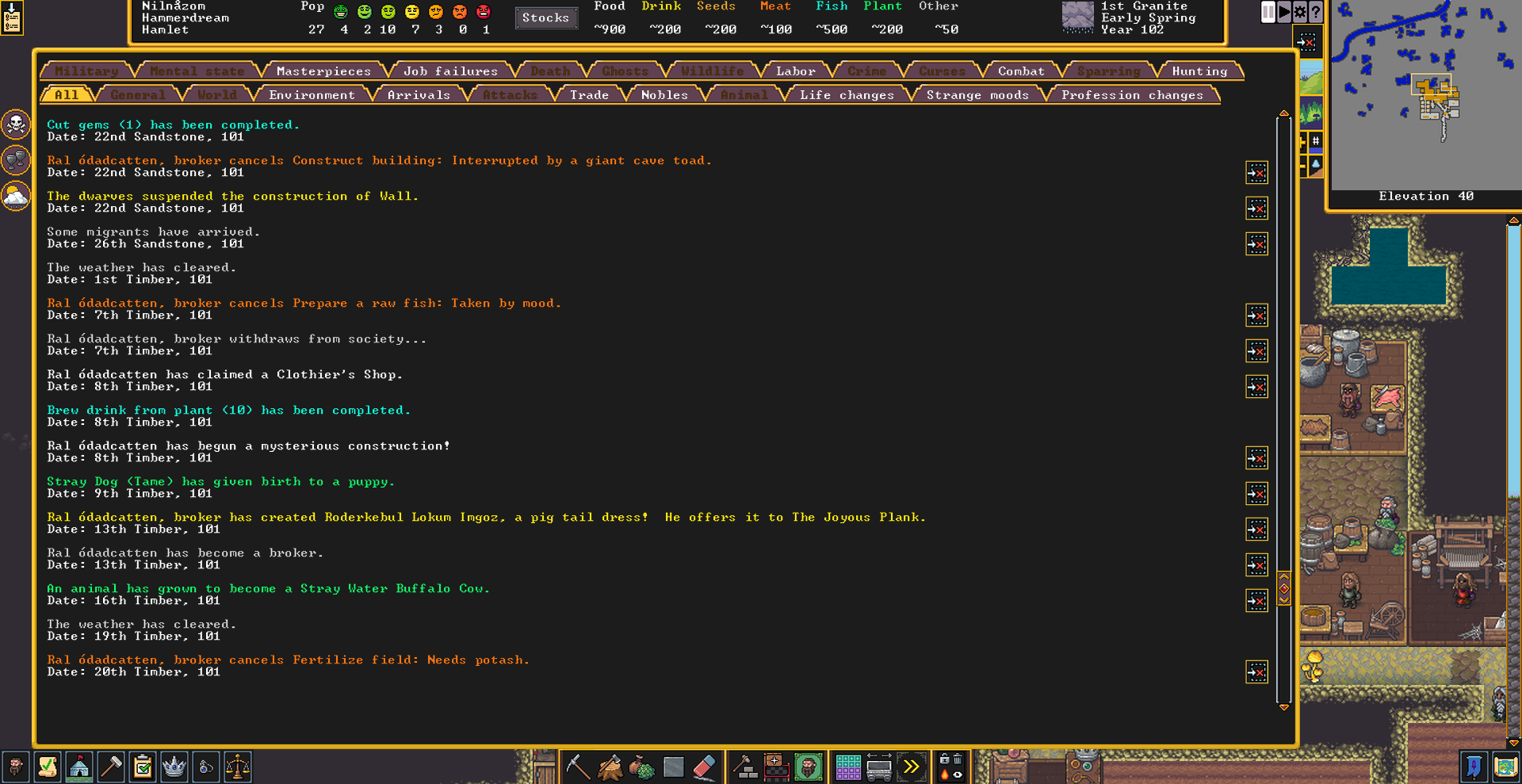Open the announcements log icon top-left
The image size is (1522, 784).
pos(12,17)
